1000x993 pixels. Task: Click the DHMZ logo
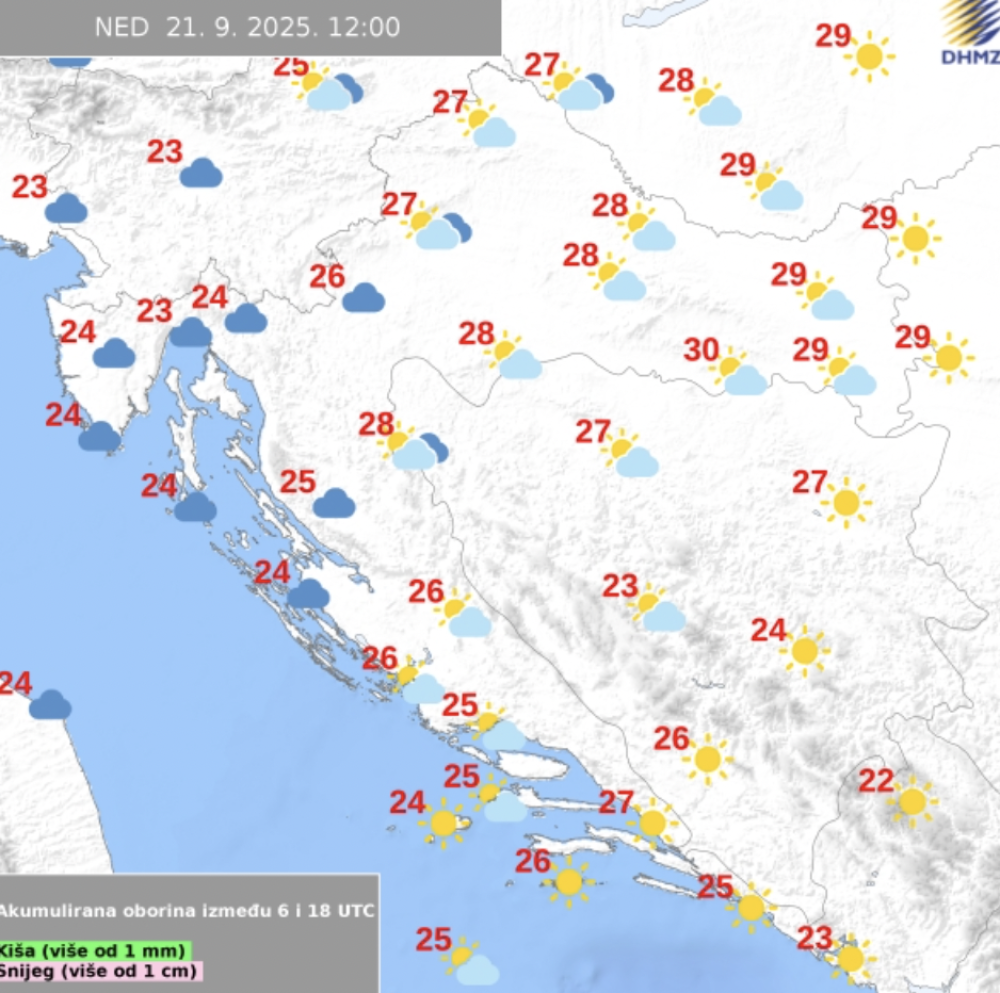tap(971, 33)
